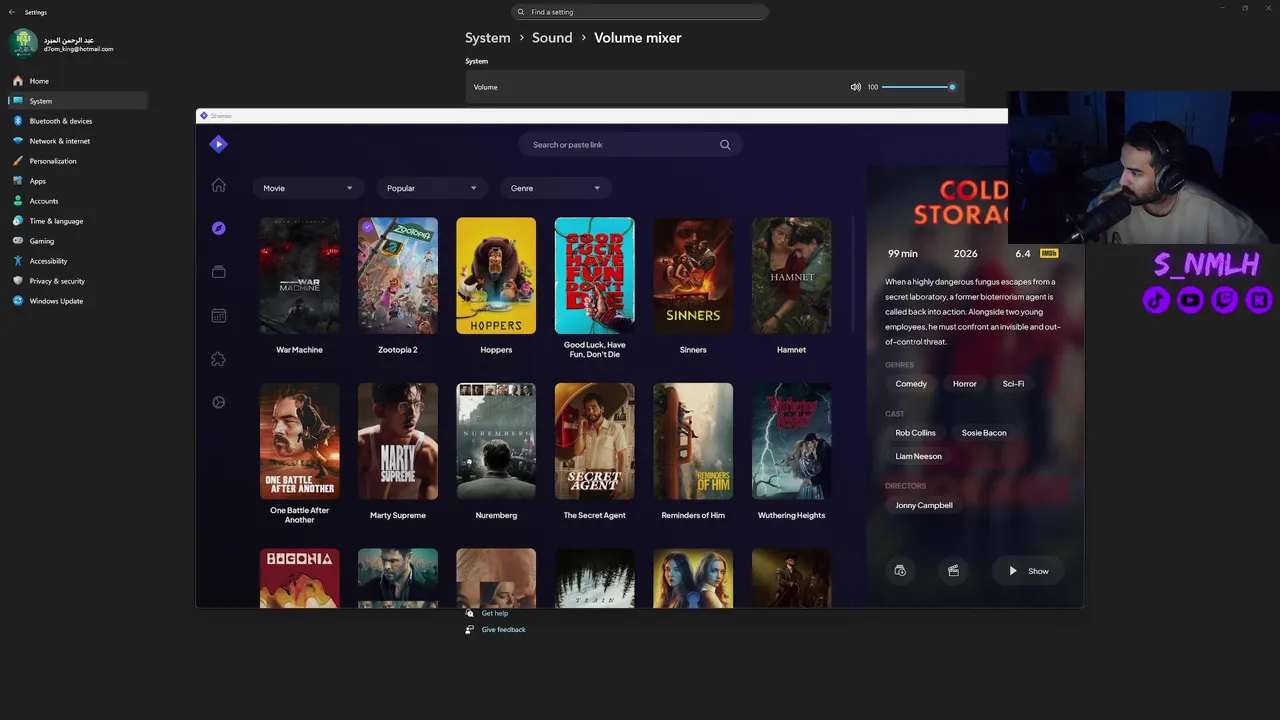Open Network & internet settings
The image size is (1280, 720).
tap(78, 141)
